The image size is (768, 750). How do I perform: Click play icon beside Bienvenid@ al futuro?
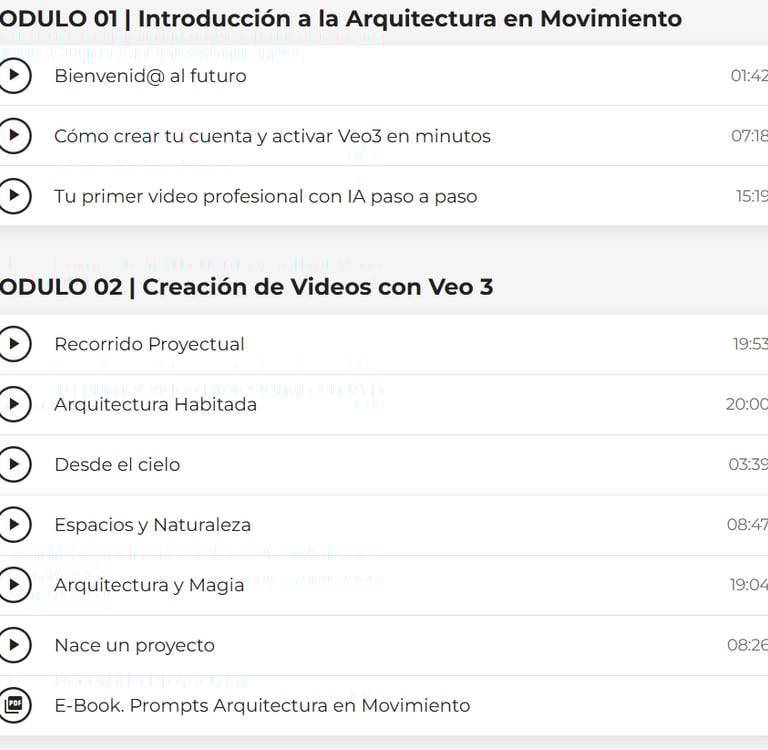point(14,76)
